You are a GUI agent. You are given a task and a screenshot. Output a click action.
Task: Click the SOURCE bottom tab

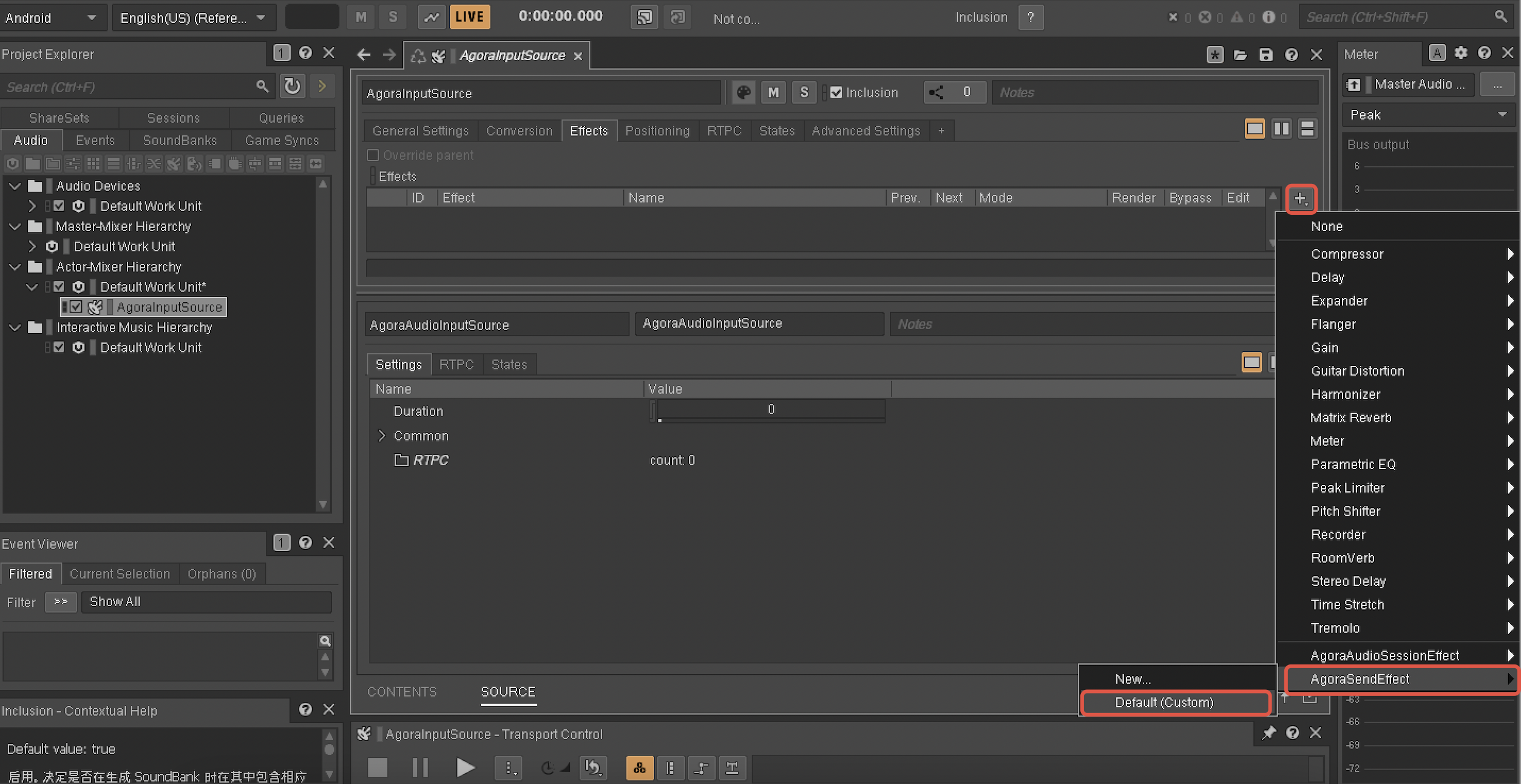coord(508,692)
